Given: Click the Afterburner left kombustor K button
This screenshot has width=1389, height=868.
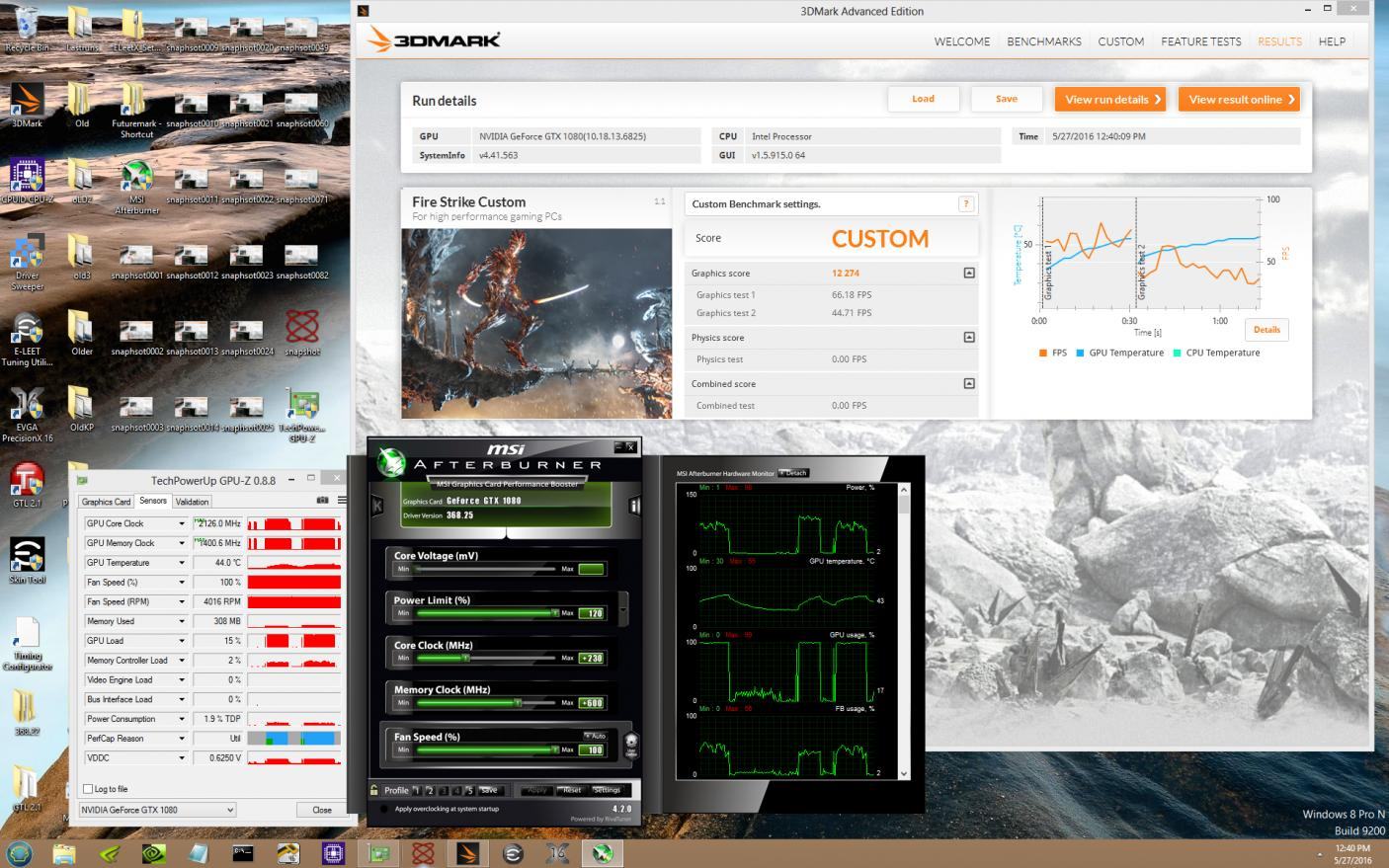Looking at the screenshot, I should 376,506.
